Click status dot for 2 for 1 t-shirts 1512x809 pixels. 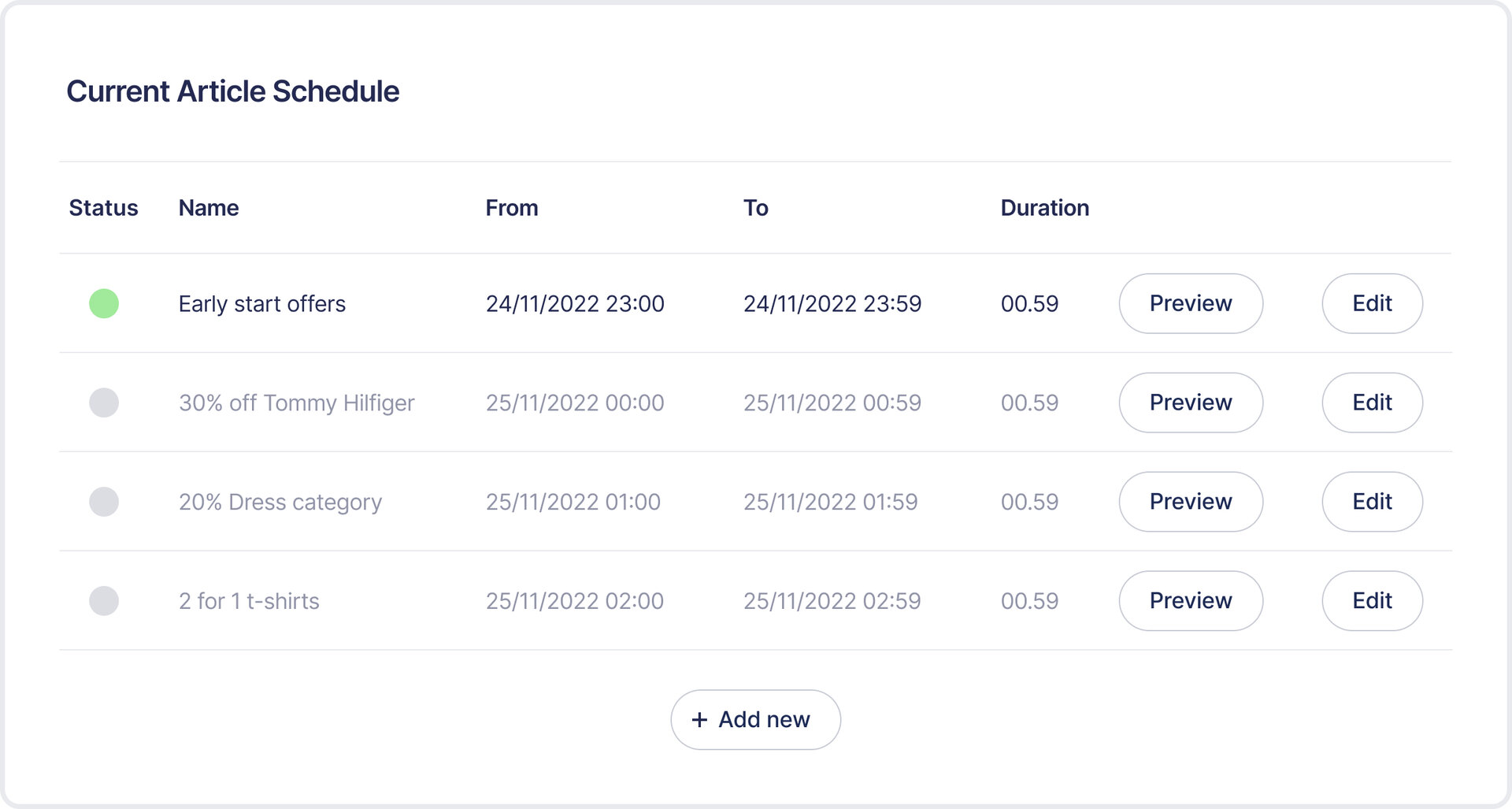click(104, 601)
